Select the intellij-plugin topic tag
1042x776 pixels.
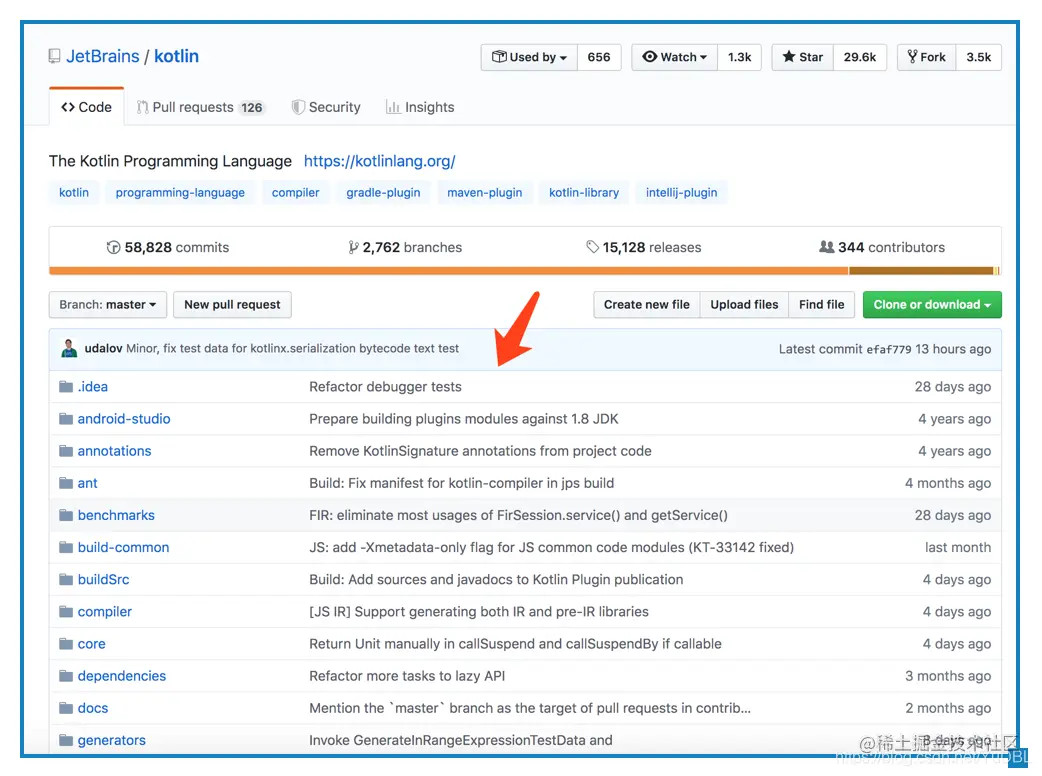[682, 193]
